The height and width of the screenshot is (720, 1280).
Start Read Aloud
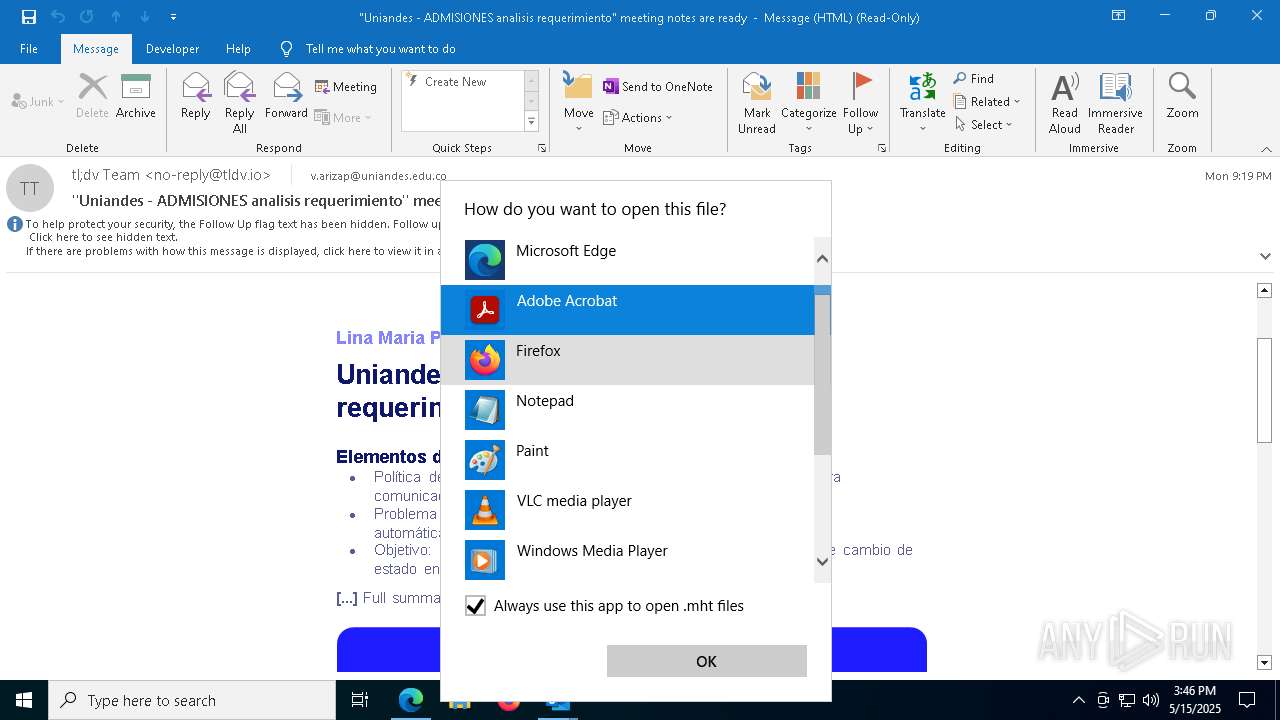point(1065,102)
